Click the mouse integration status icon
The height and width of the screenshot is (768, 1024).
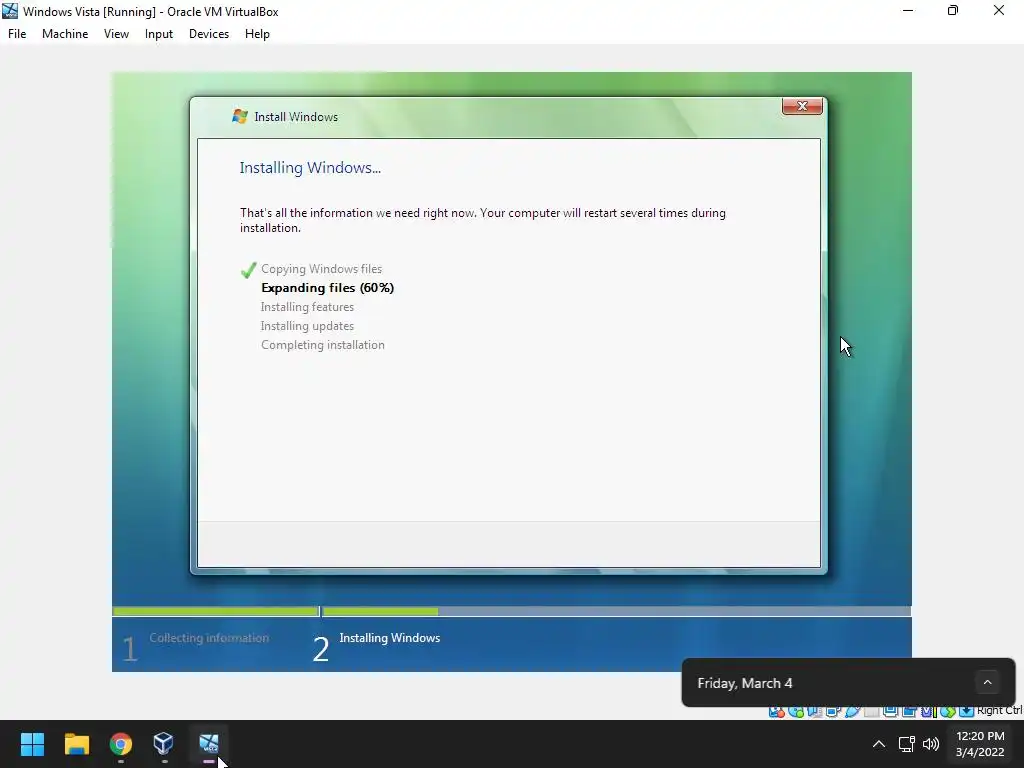(x=948, y=711)
